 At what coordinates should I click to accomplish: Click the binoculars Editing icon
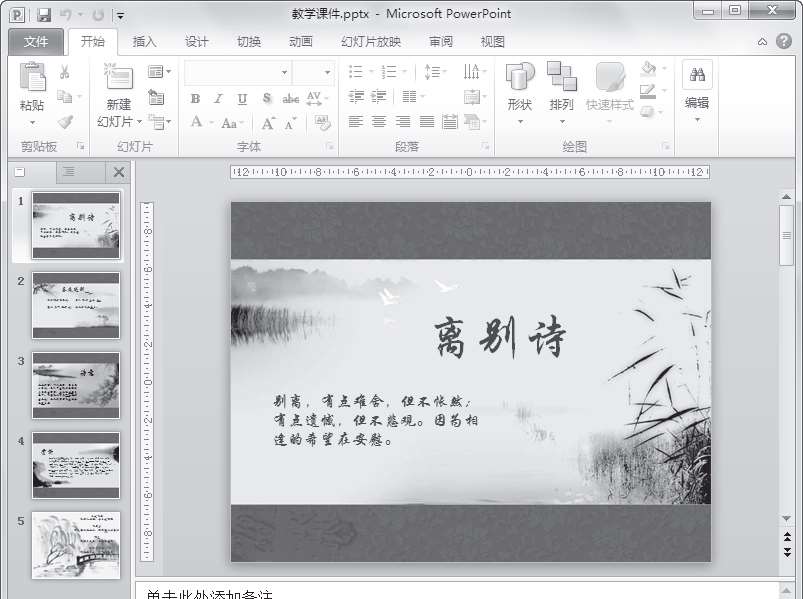[x=697, y=75]
